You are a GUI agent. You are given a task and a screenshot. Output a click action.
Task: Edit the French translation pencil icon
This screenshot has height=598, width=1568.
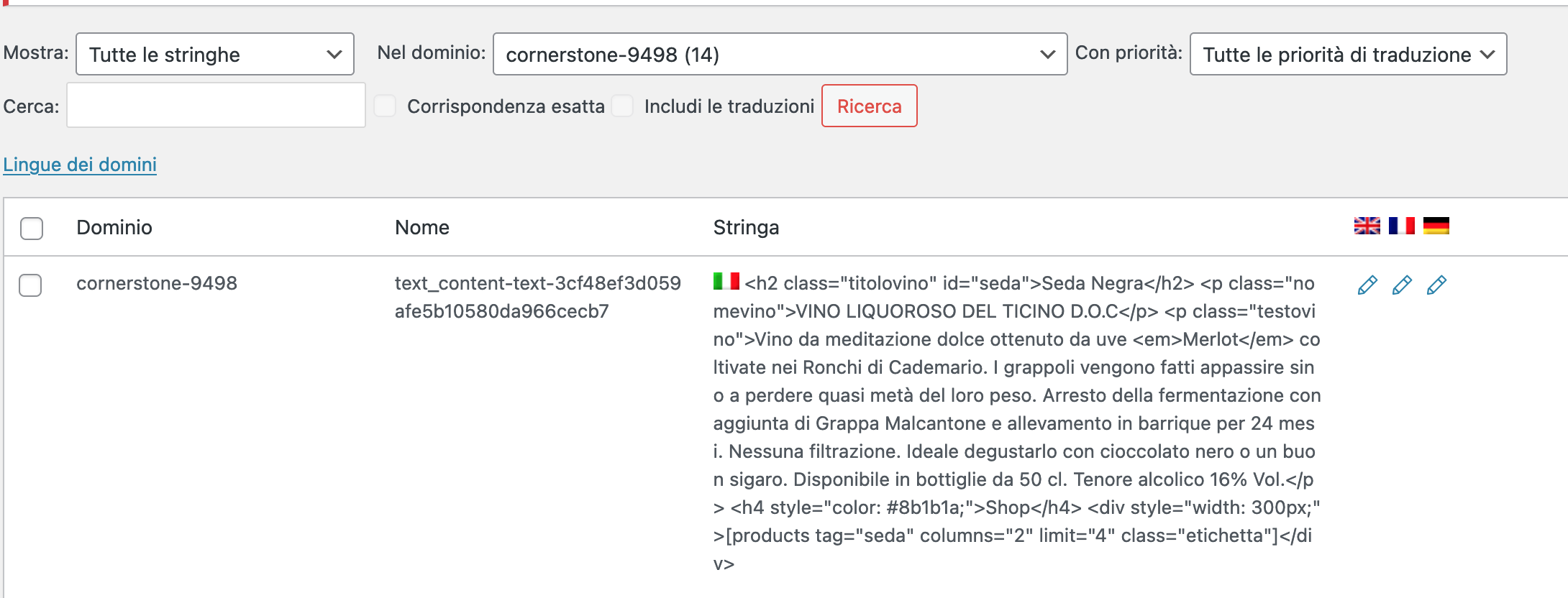1402,285
